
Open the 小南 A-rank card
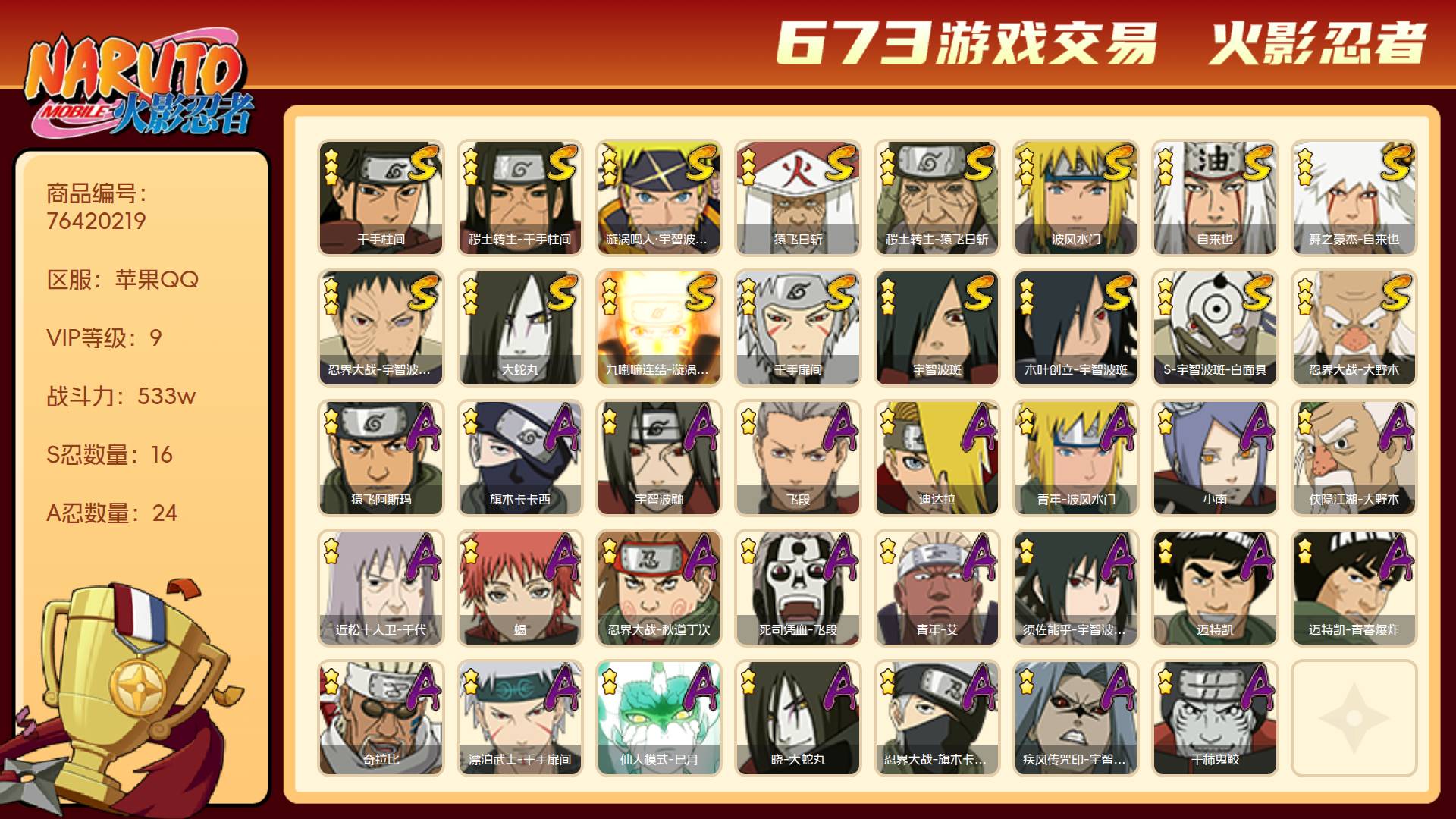click(x=1215, y=458)
